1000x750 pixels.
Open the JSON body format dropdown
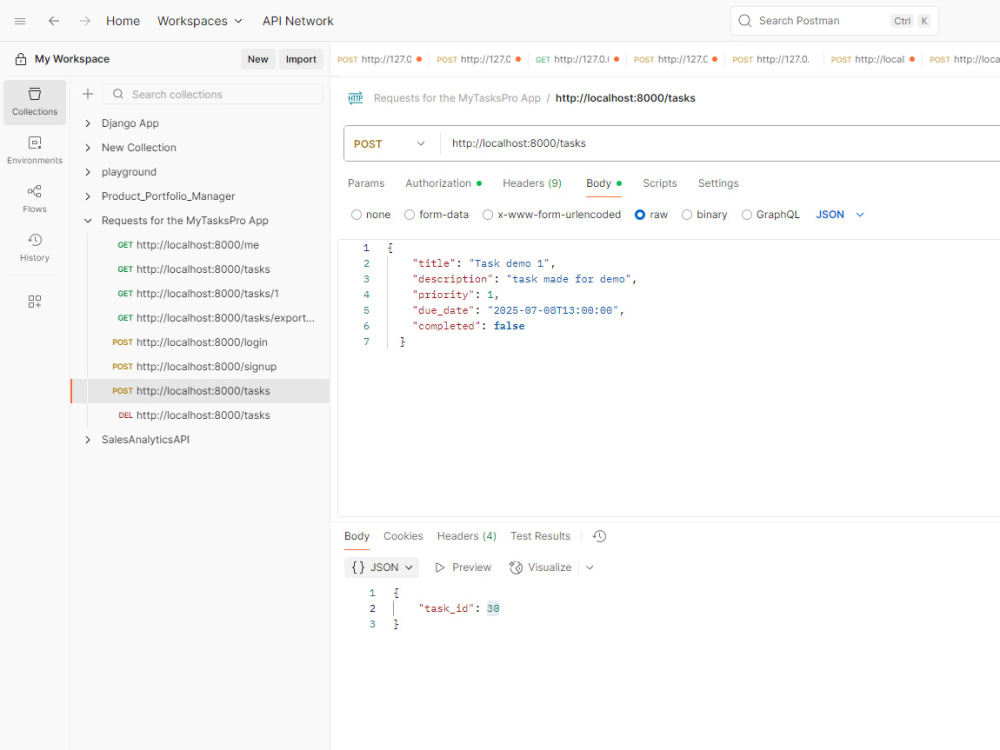tap(840, 215)
